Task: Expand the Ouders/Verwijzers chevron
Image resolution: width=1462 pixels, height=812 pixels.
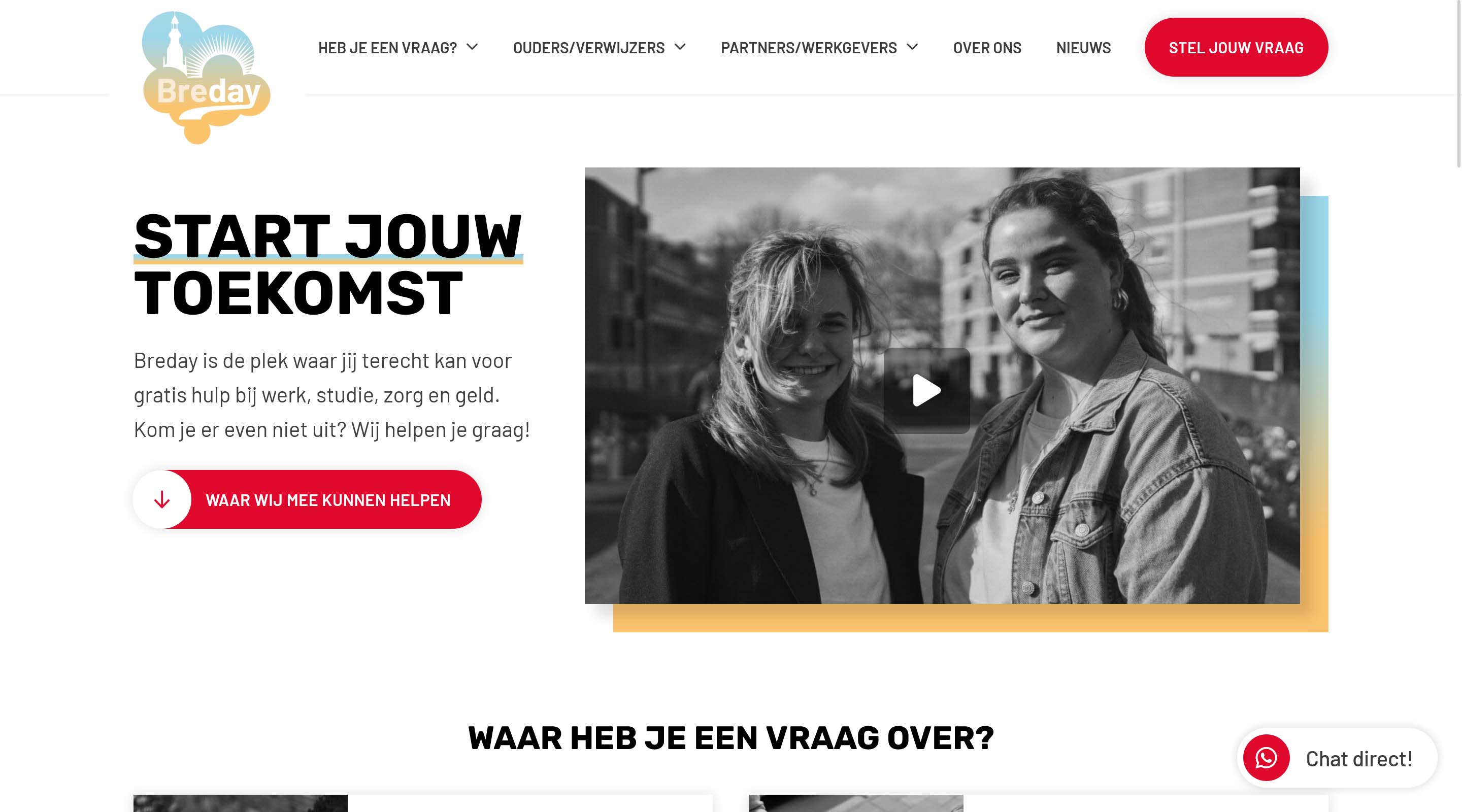Action: point(680,47)
